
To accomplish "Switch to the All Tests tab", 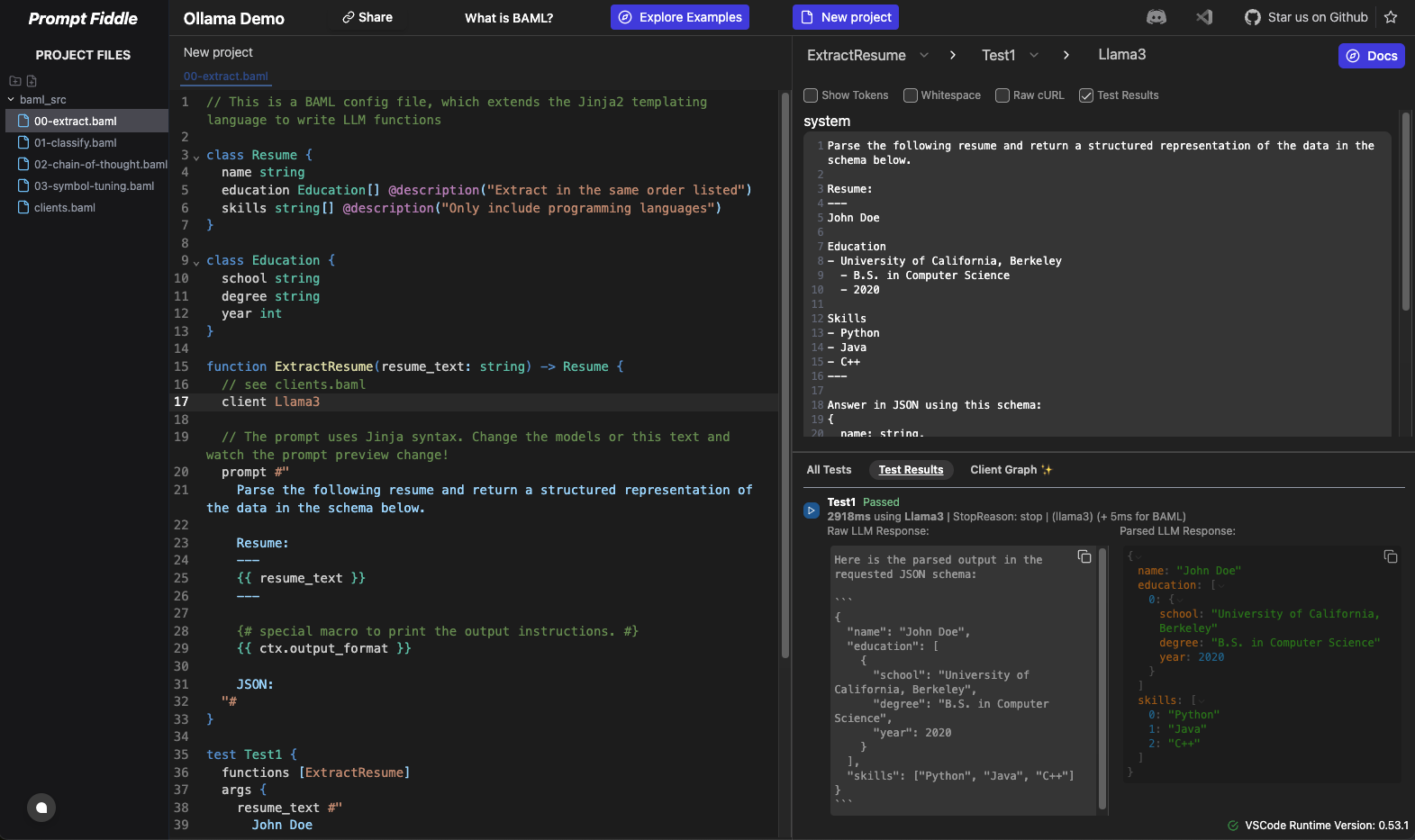I will click(829, 470).
